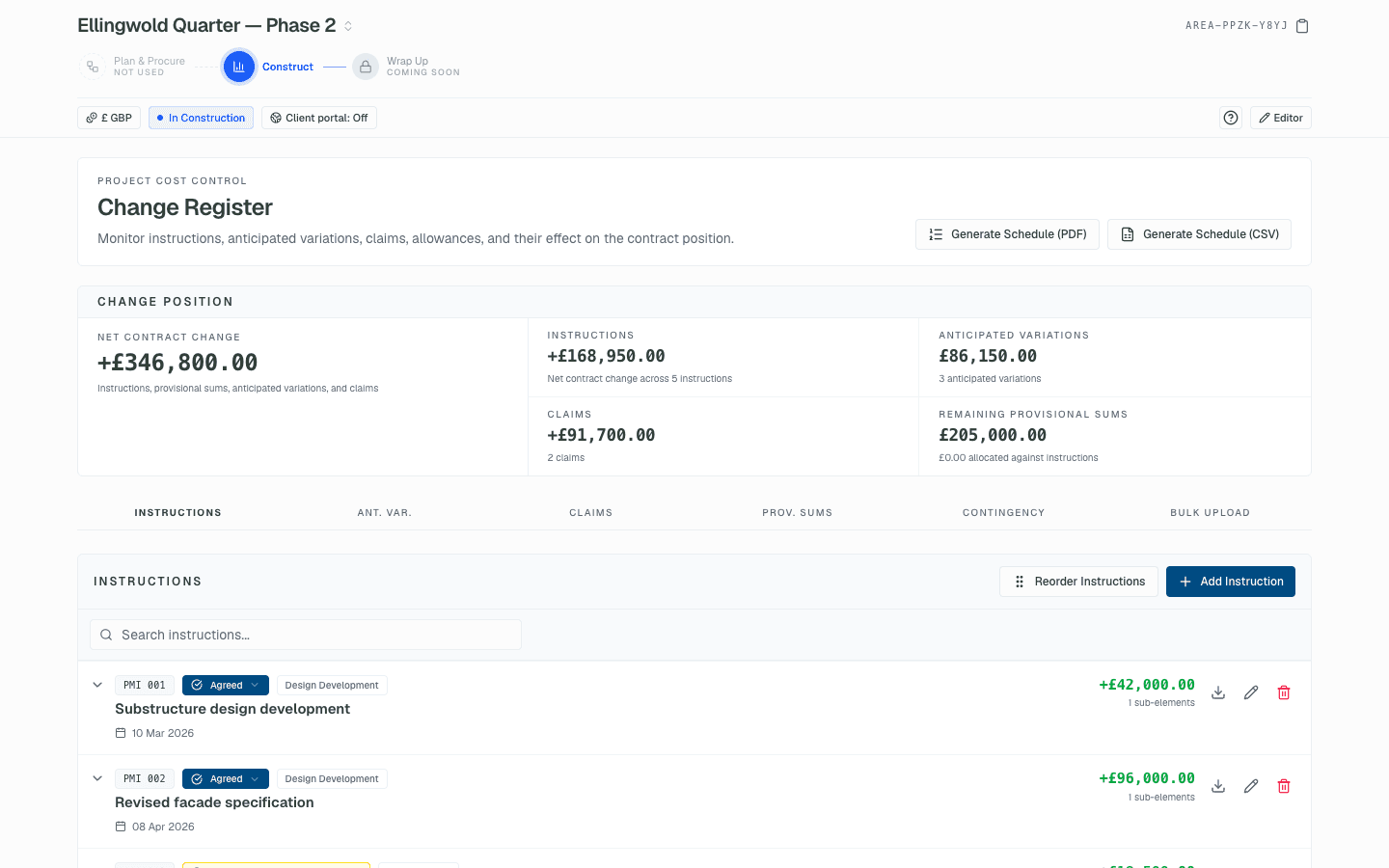The image size is (1389, 868).
Task: Open the help question mark icon
Action: click(1231, 118)
